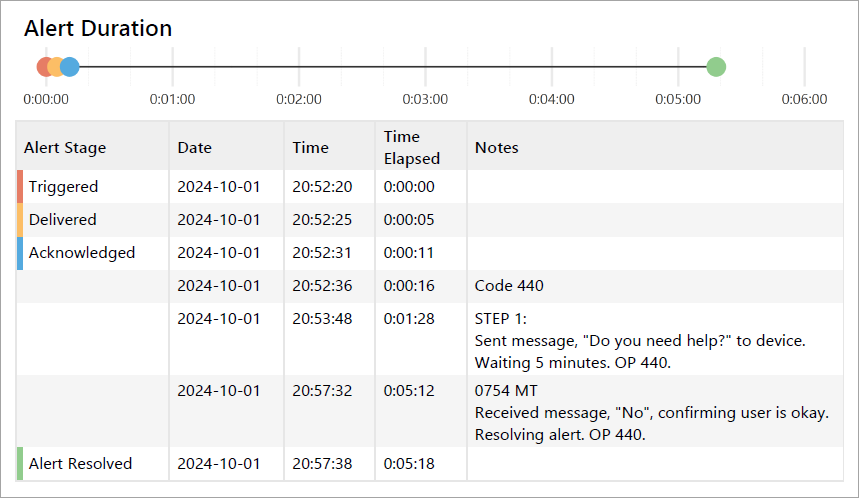859x498 pixels.
Task: Click the 0:03:00 timeline axis label
Action: pyautogui.click(x=425, y=99)
